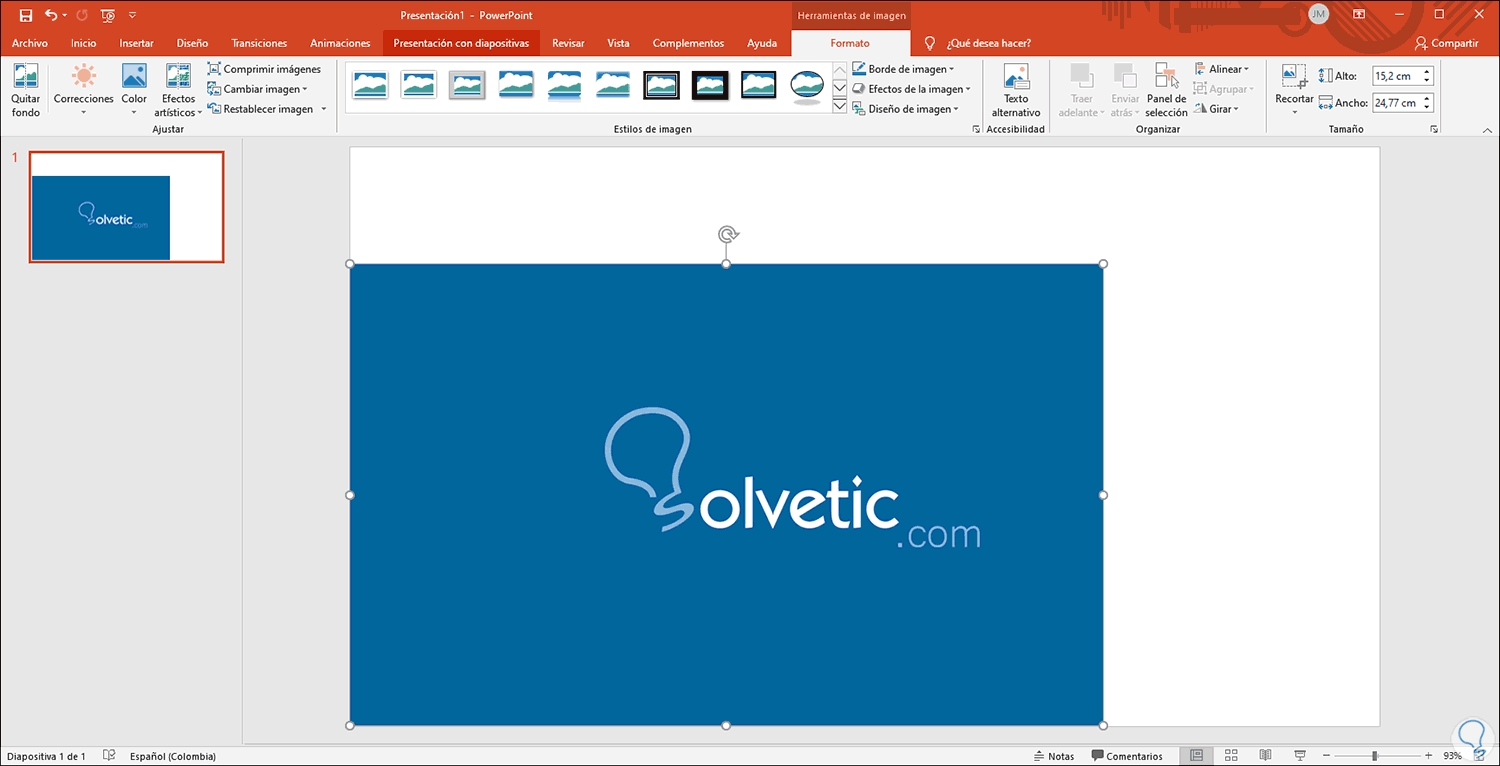This screenshot has width=1500, height=766.
Task: Open the Cambiar imagen dropdown
Action: pyautogui.click(x=257, y=89)
